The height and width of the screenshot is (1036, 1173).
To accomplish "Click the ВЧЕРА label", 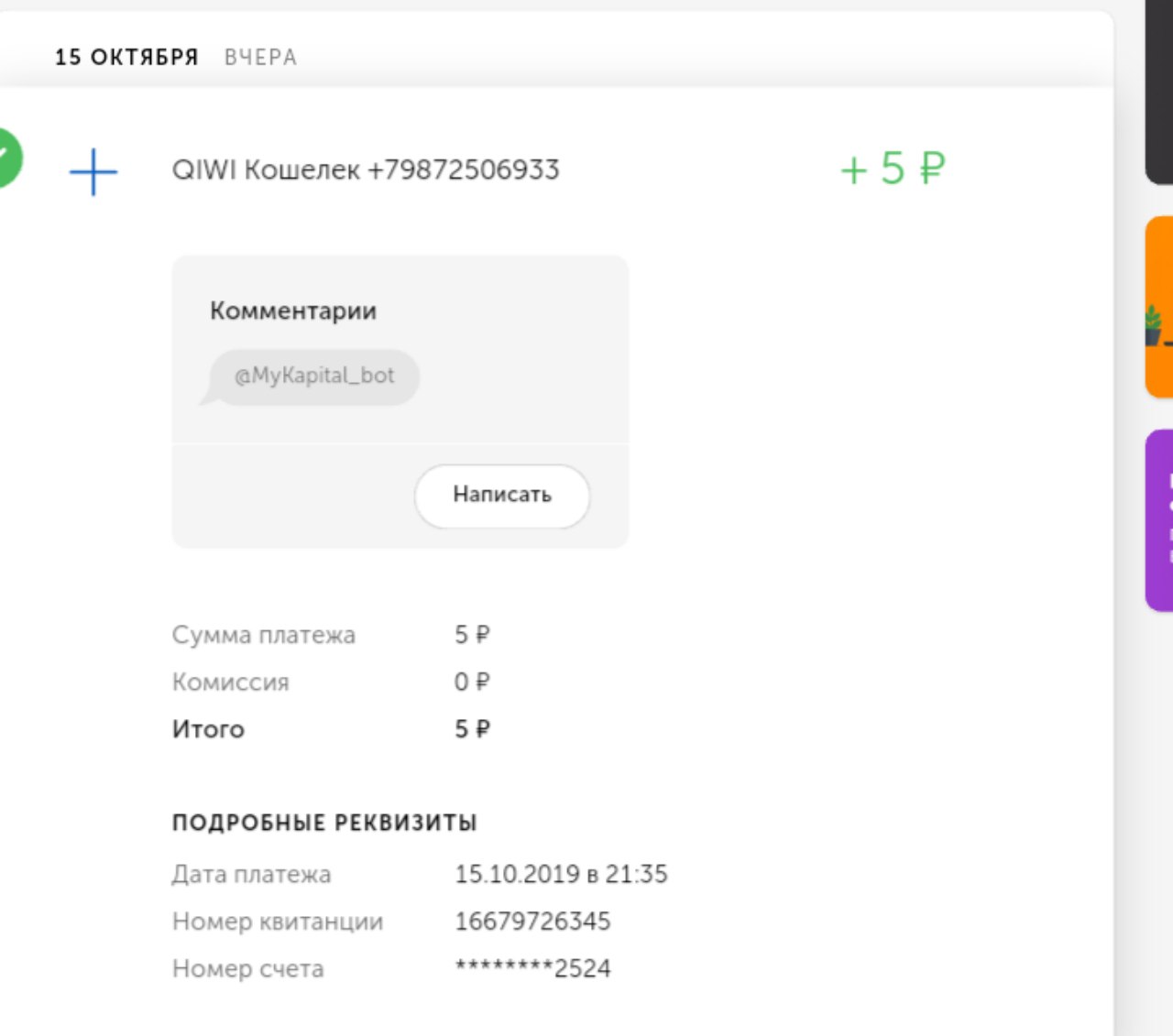I will pos(261,58).
